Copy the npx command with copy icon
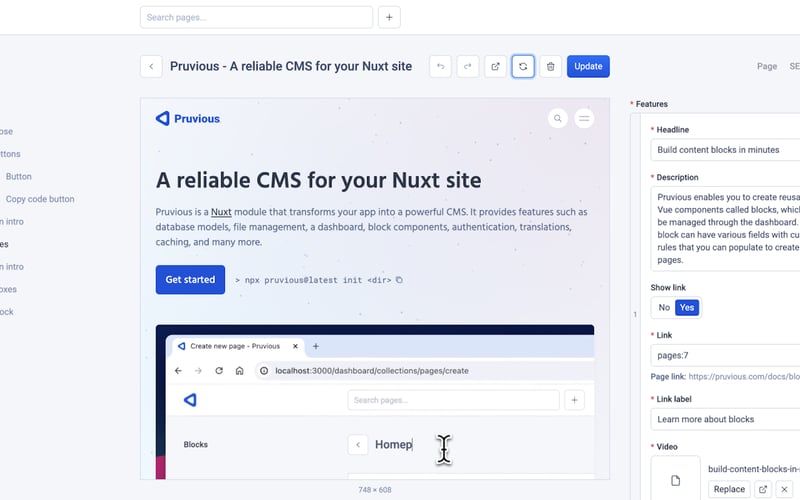The height and width of the screenshot is (500, 800). click(x=399, y=280)
